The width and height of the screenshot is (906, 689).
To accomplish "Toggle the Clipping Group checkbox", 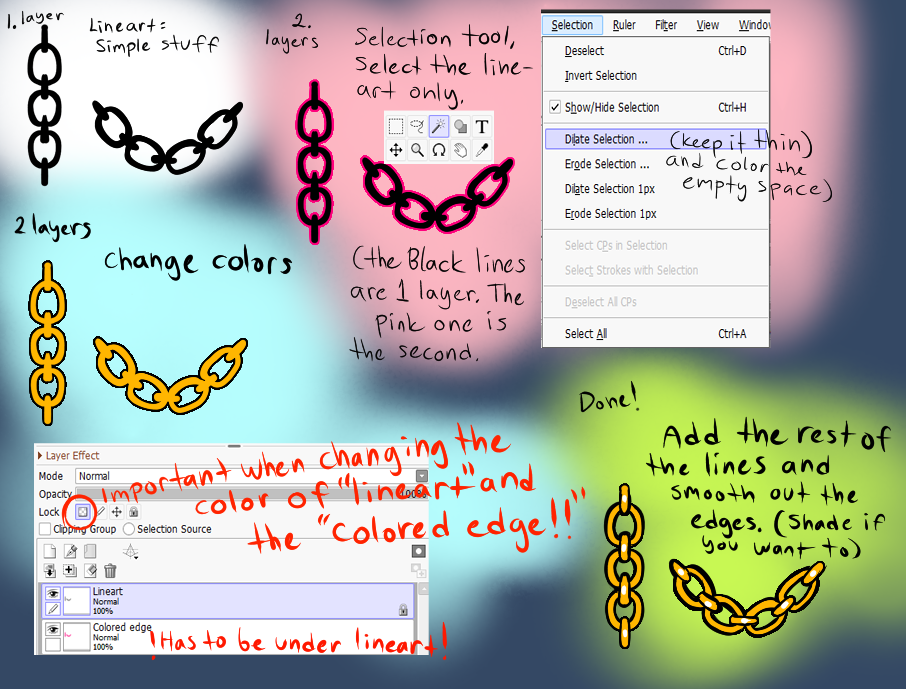I will point(45,529).
